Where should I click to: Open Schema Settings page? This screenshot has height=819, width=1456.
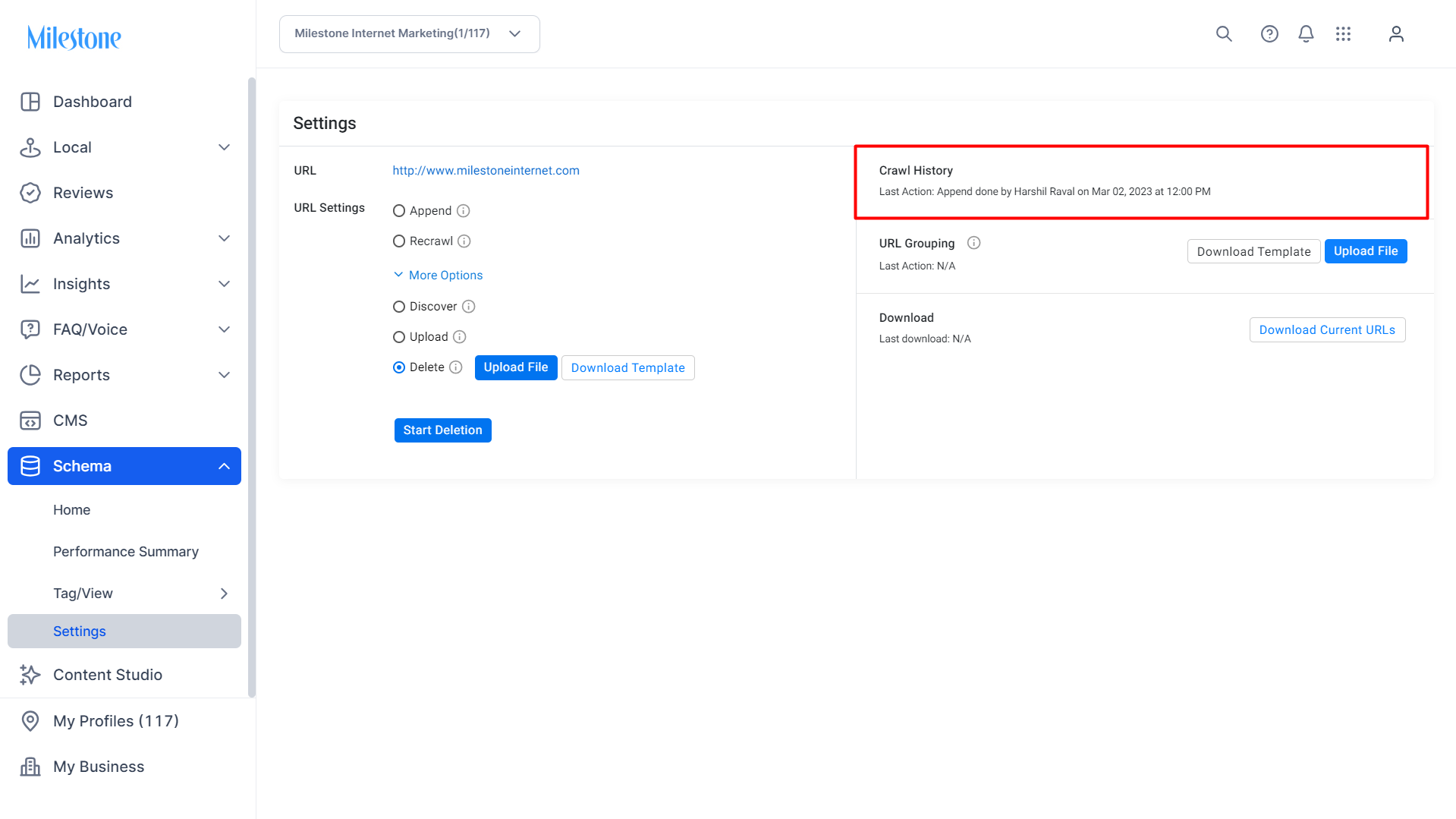[x=124, y=632]
